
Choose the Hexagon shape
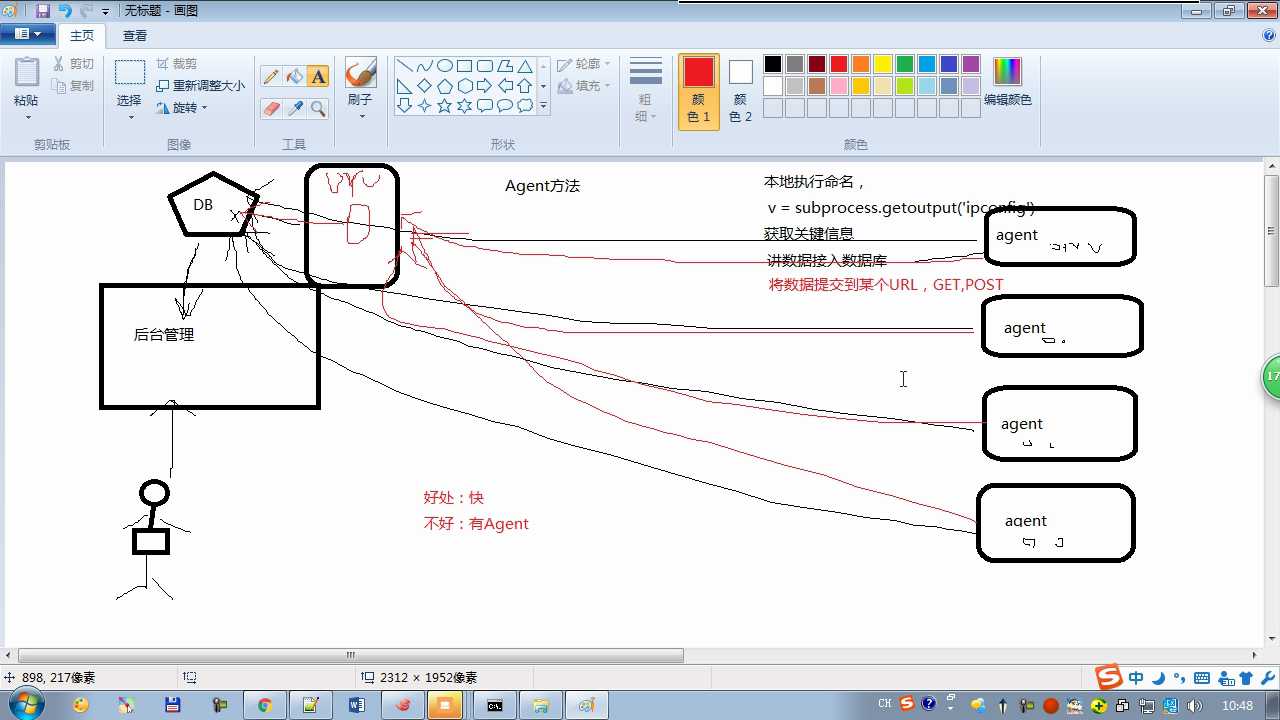[x=464, y=86]
